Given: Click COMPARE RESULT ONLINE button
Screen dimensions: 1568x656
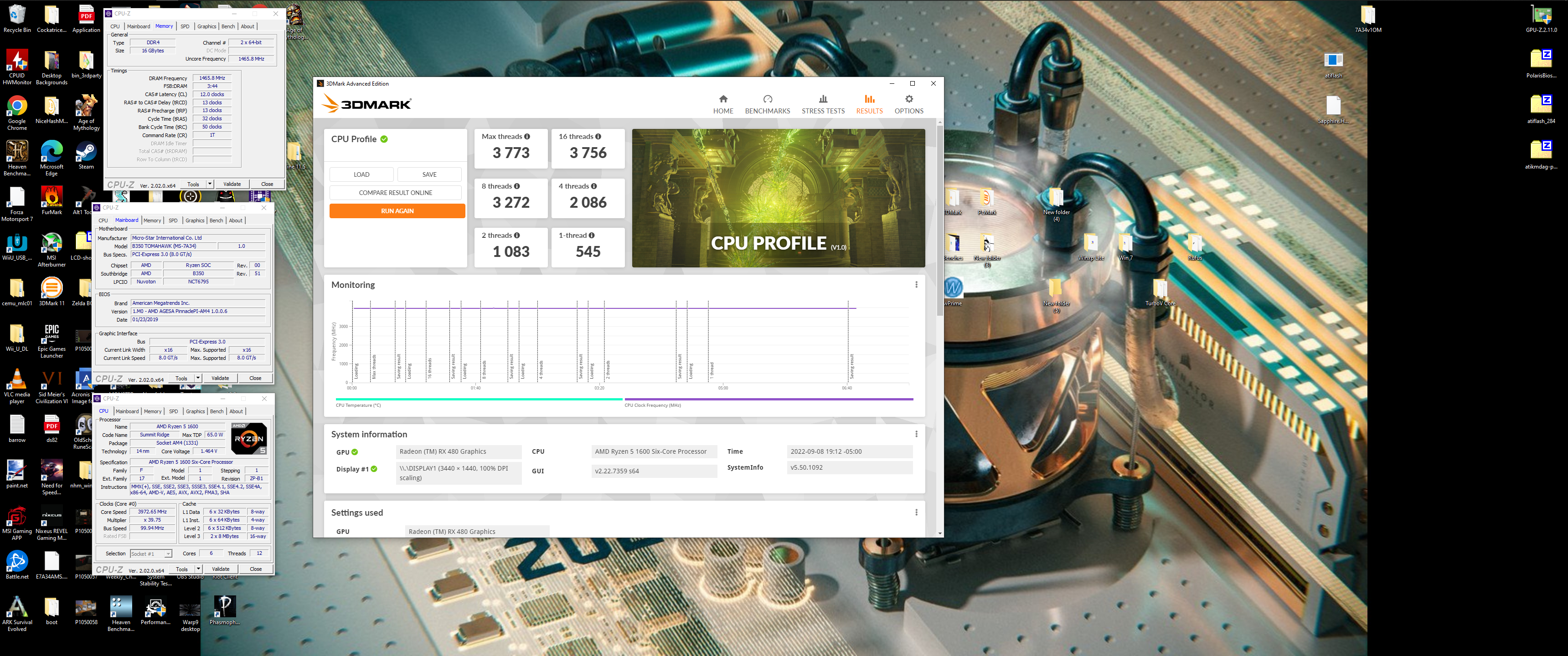Looking at the screenshot, I should [x=395, y=193].
